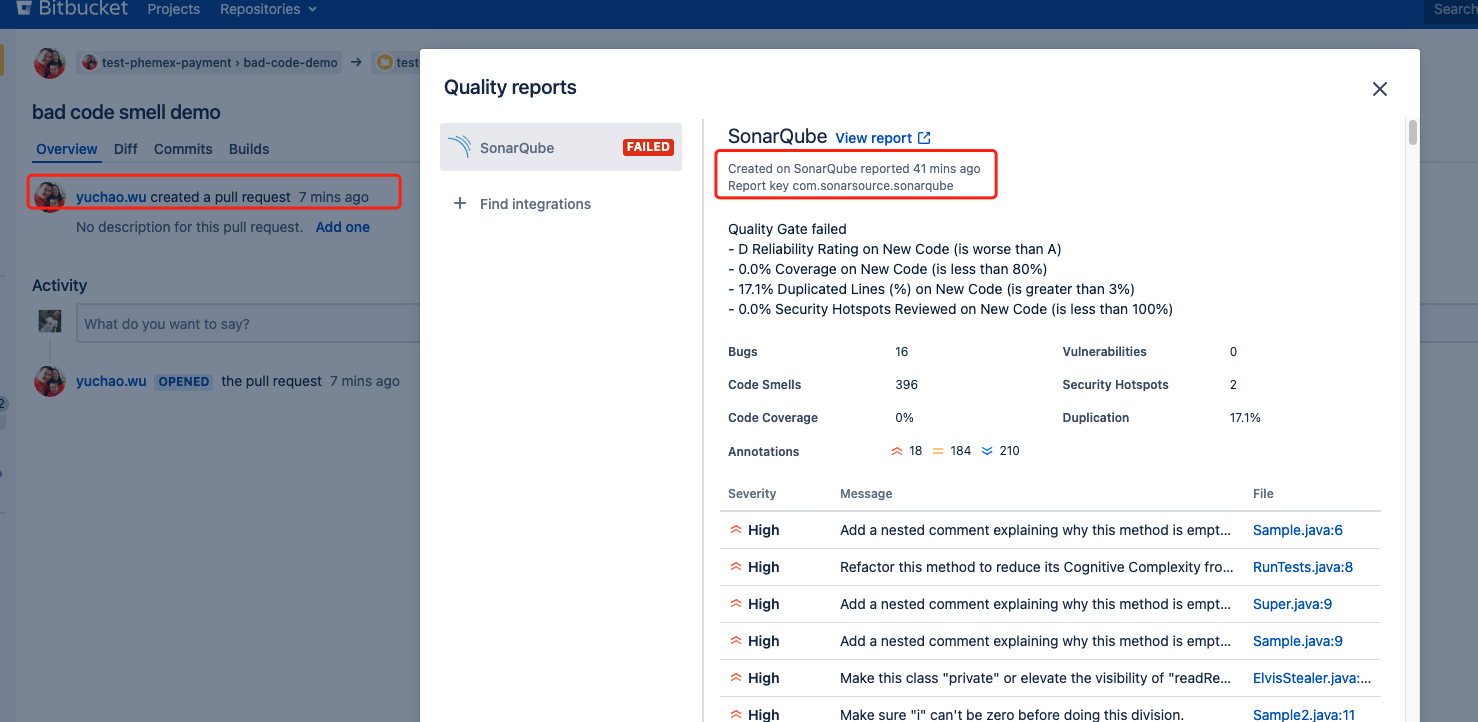Image resolution: width=1478 pixels, height=722 pixels.
Task: Click Code Coverage value 0%
Action: tap(905, 418)
